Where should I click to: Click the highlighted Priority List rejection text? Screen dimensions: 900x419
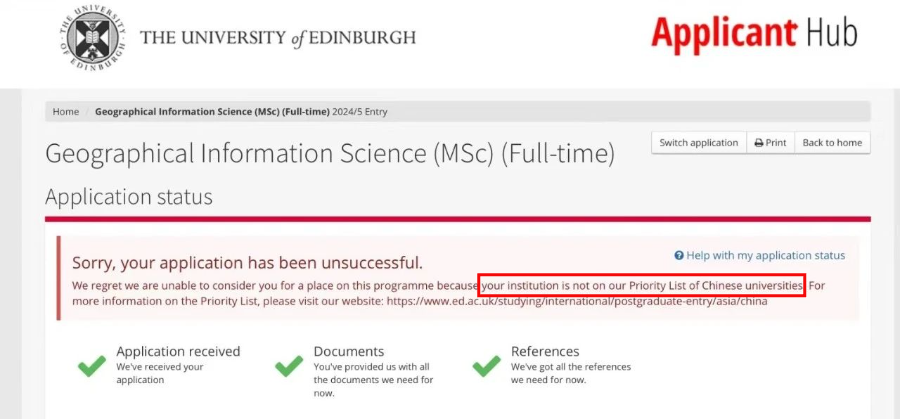(x=642, y=285)
